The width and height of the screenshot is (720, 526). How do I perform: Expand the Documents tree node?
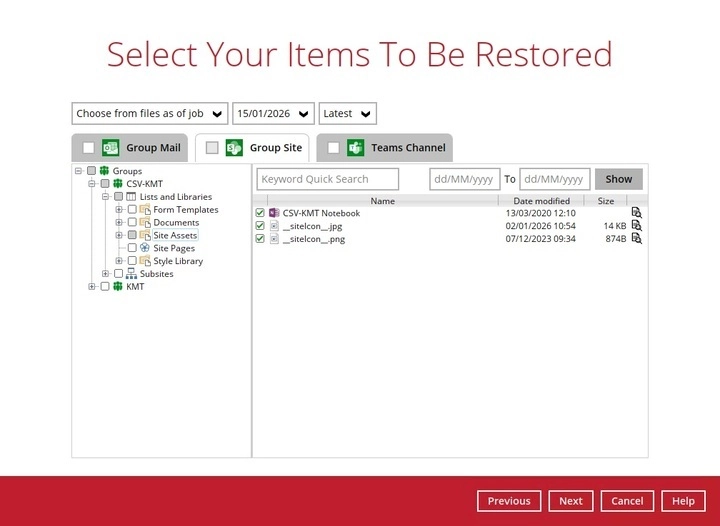click(119, 223)
